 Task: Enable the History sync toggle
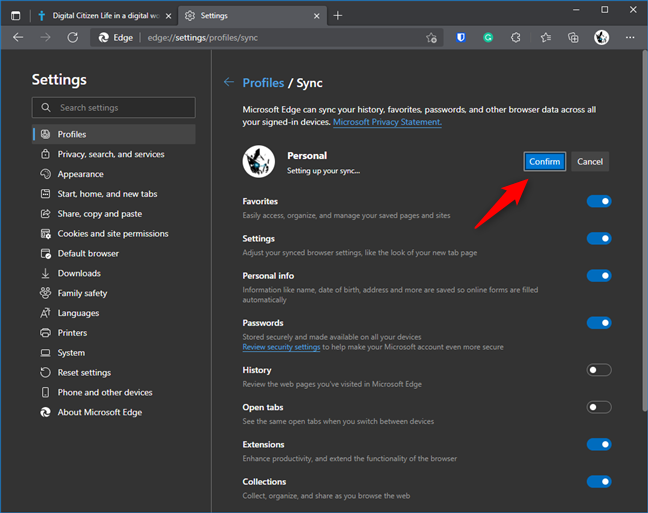coord(599,370)
